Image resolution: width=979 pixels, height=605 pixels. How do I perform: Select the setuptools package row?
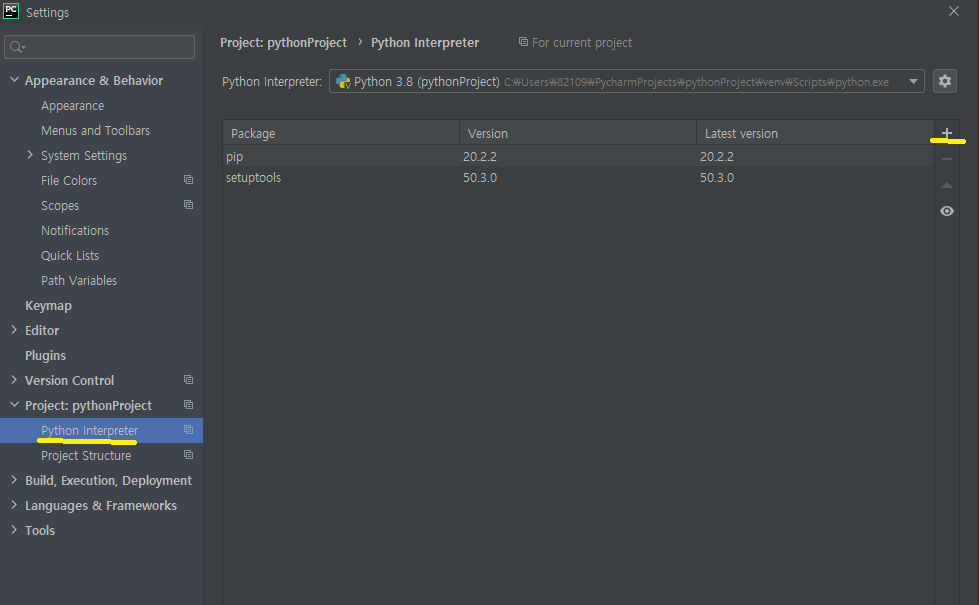[578, 177]
